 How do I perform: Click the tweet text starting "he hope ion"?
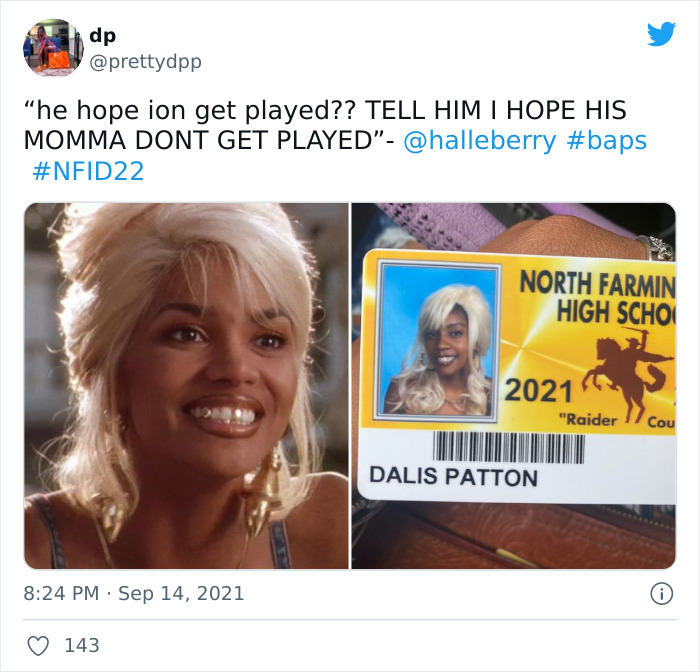(x=335, y=140)
